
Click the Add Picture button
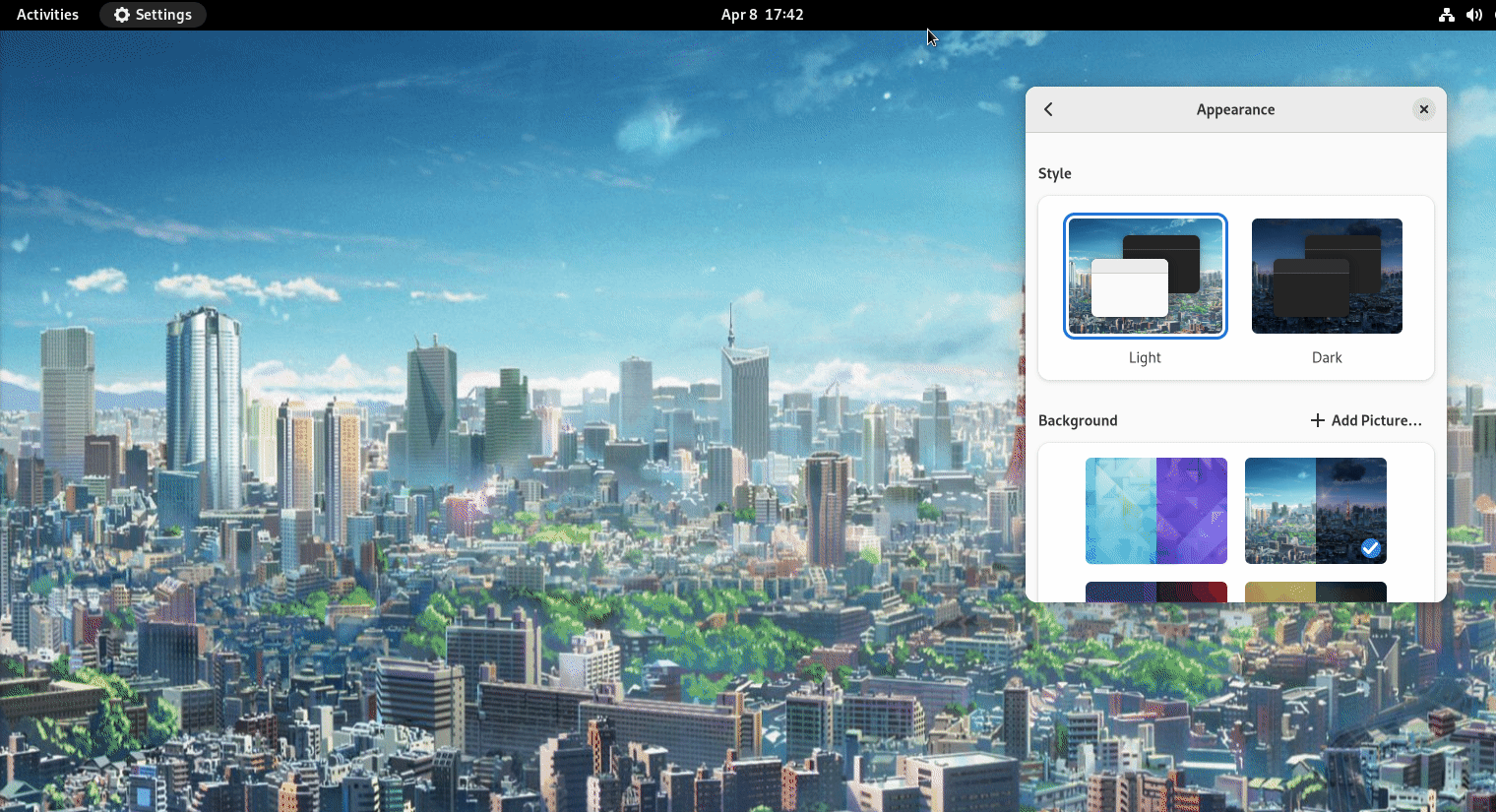click(1366, 420)
